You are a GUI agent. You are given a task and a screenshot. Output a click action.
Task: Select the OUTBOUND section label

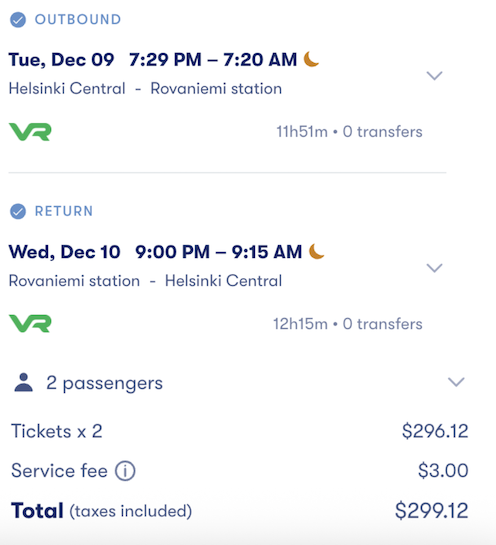pyautogui.click(x=78, y=19)
